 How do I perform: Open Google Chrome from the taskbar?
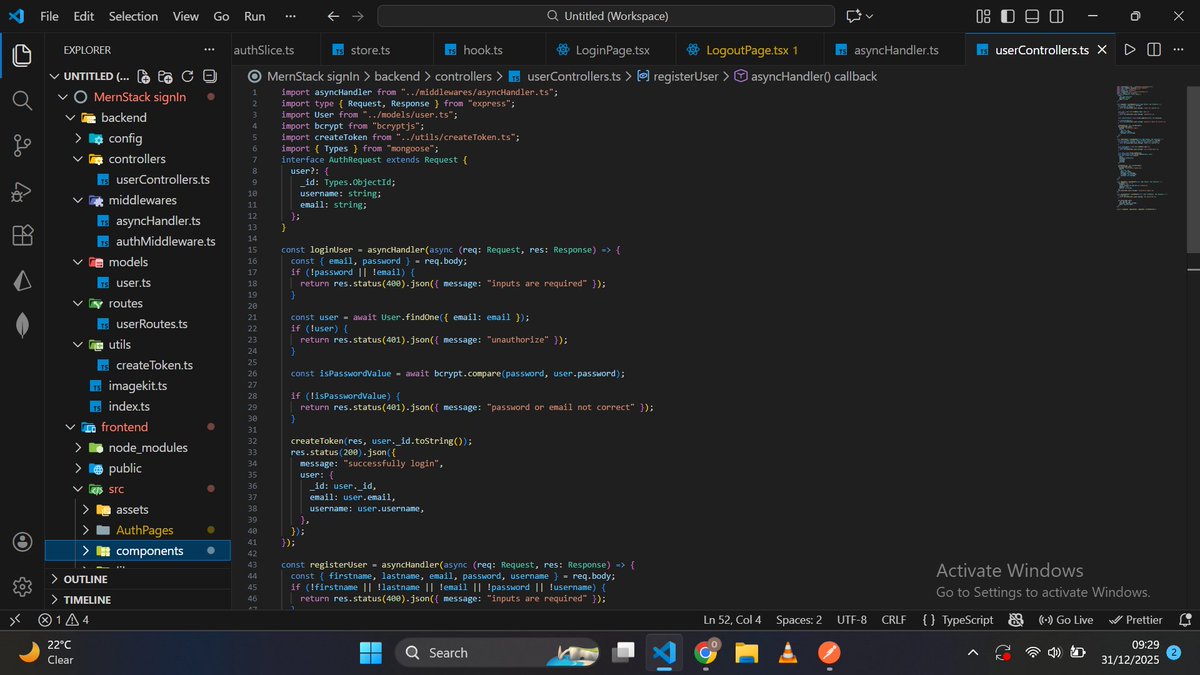[705, 653]
